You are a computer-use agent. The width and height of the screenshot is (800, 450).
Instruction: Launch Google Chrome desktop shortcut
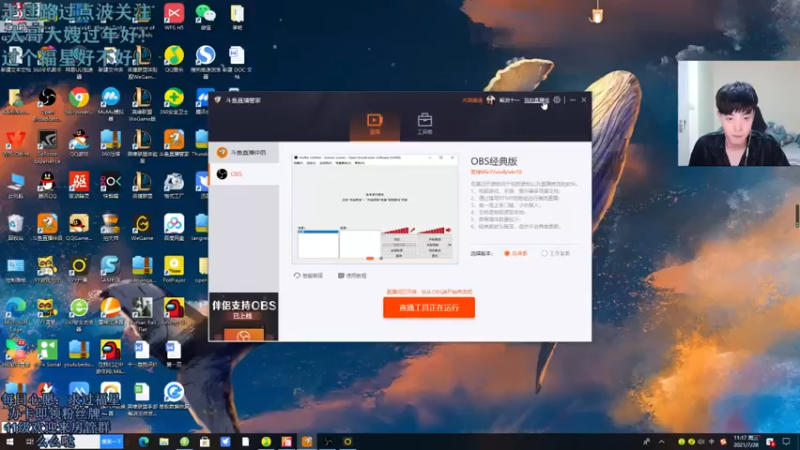(x=79, y=101)
